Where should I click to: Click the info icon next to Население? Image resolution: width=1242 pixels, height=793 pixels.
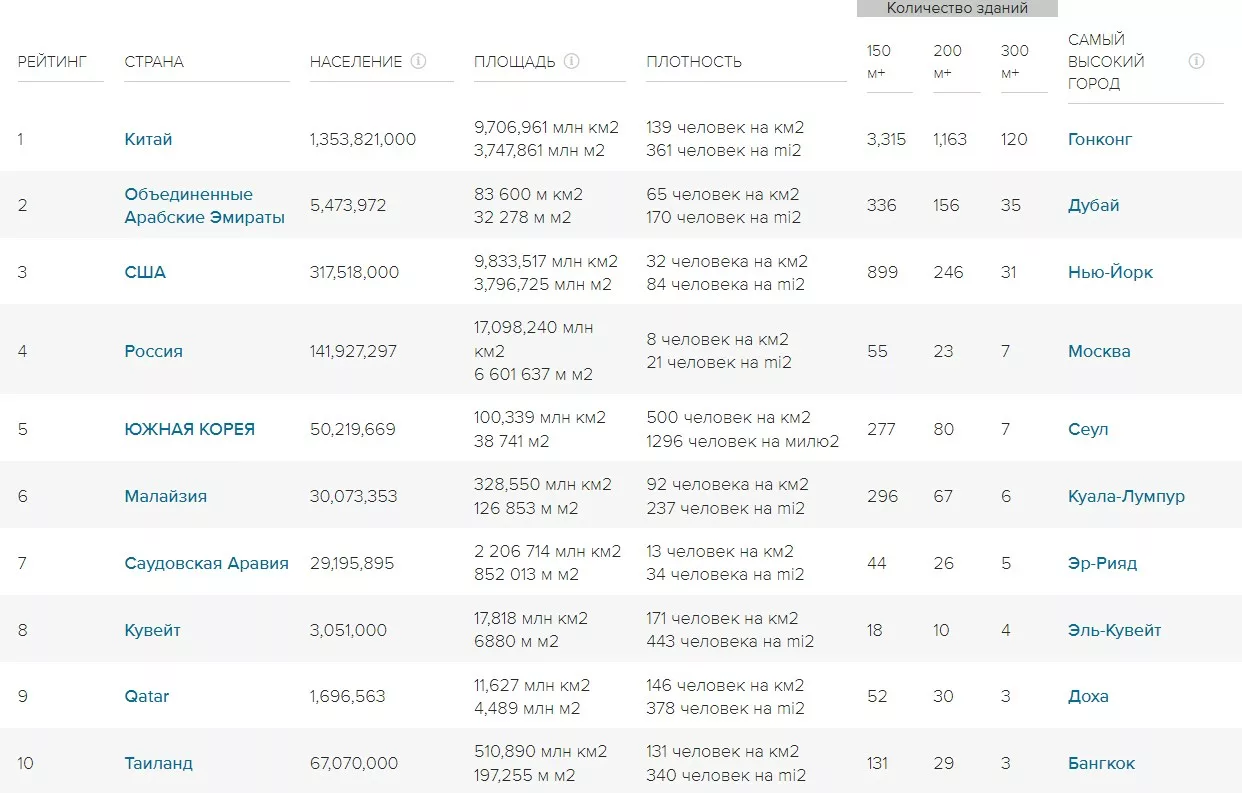[x=418, y=61]
